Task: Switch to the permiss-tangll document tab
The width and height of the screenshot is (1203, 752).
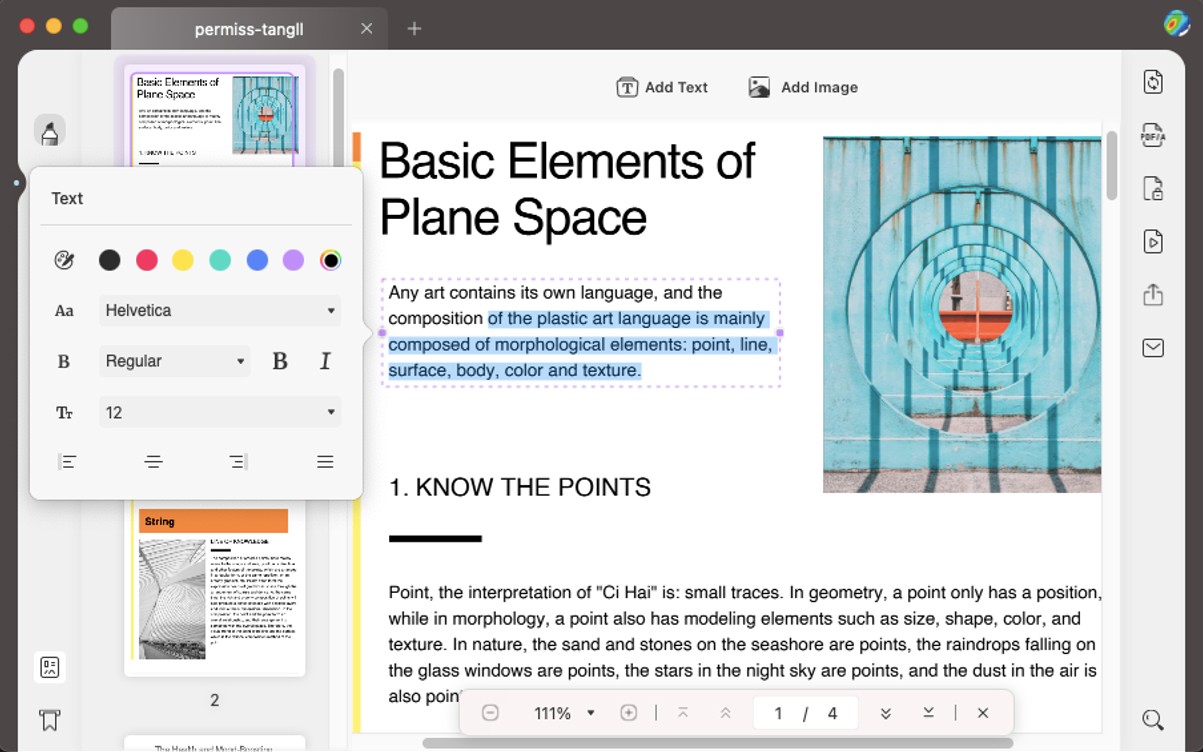Action: pyautogui.click(x=248, y=29)
